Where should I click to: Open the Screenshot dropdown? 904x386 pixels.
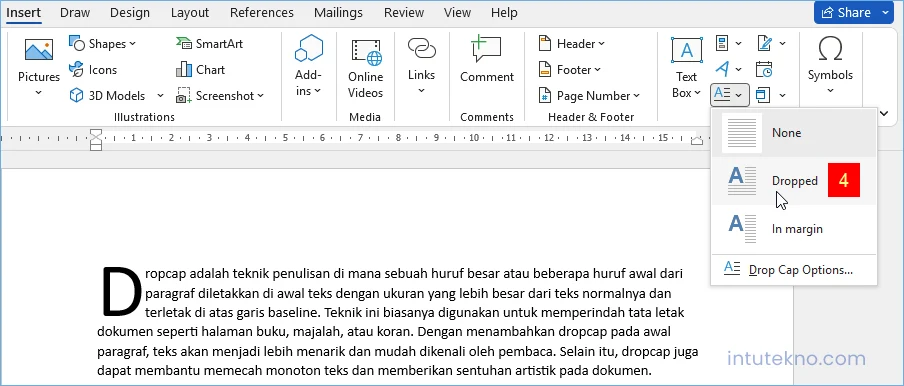point(220,96)
